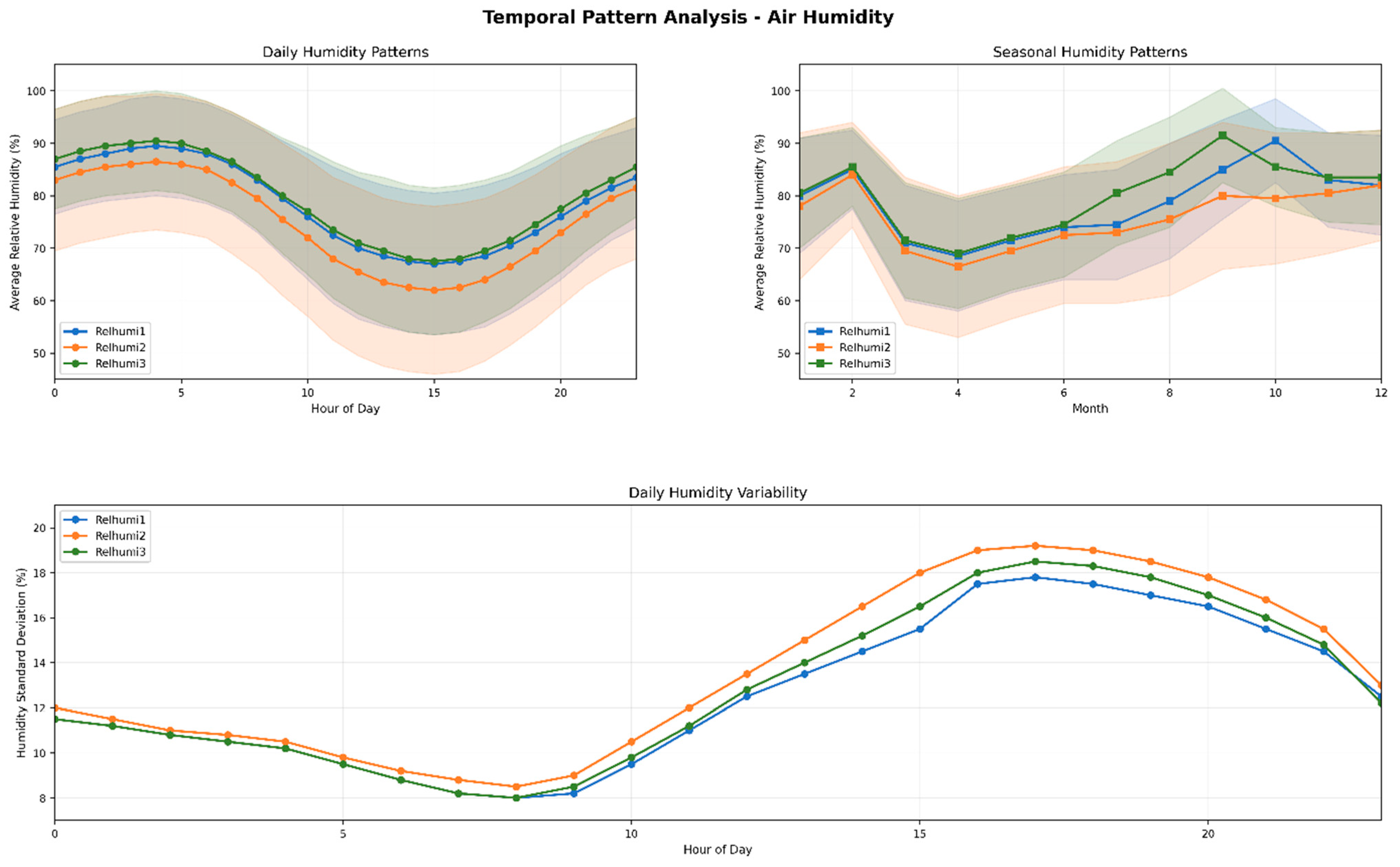Select Relhumi3 in the variability chart legend
Viewport: 1400px width, 867px height.
click(x=120, y=552)
